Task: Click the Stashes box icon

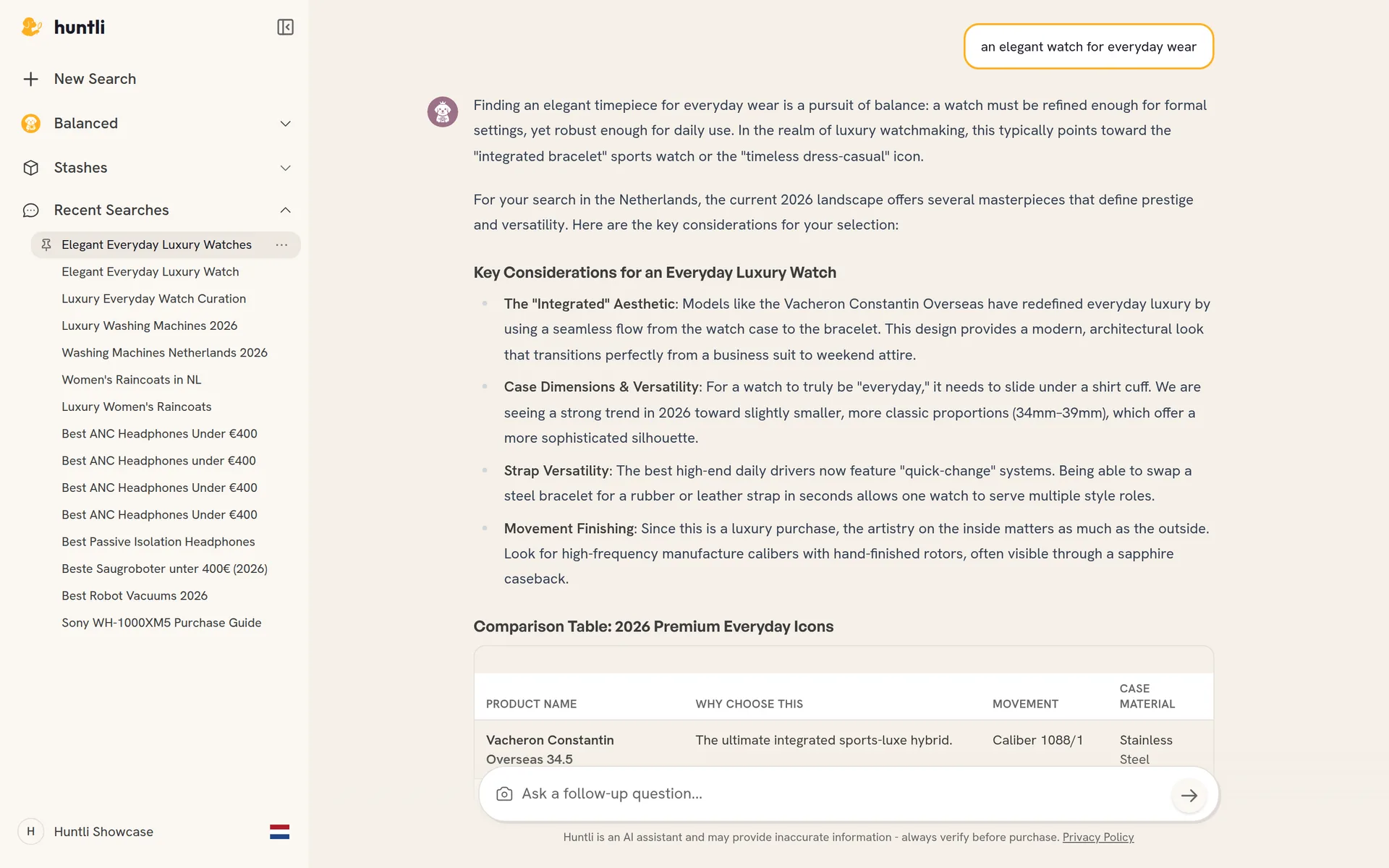Action: (x=30, y=168)
